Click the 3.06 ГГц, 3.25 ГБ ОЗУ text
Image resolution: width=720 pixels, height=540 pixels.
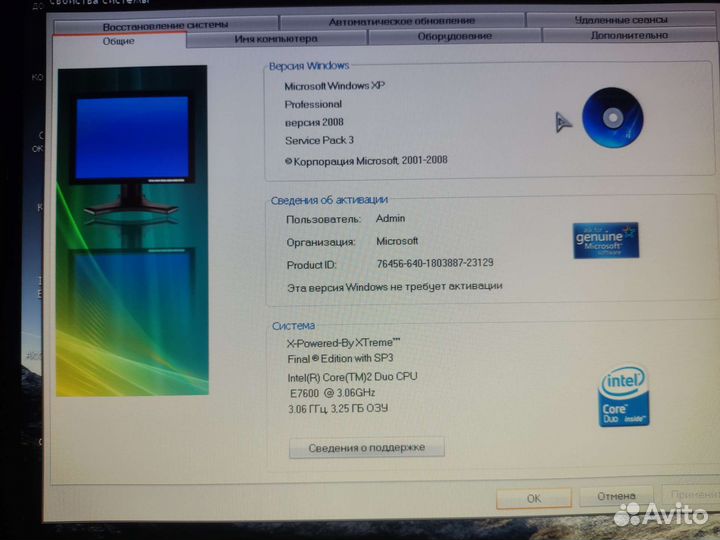click(338, 408)
